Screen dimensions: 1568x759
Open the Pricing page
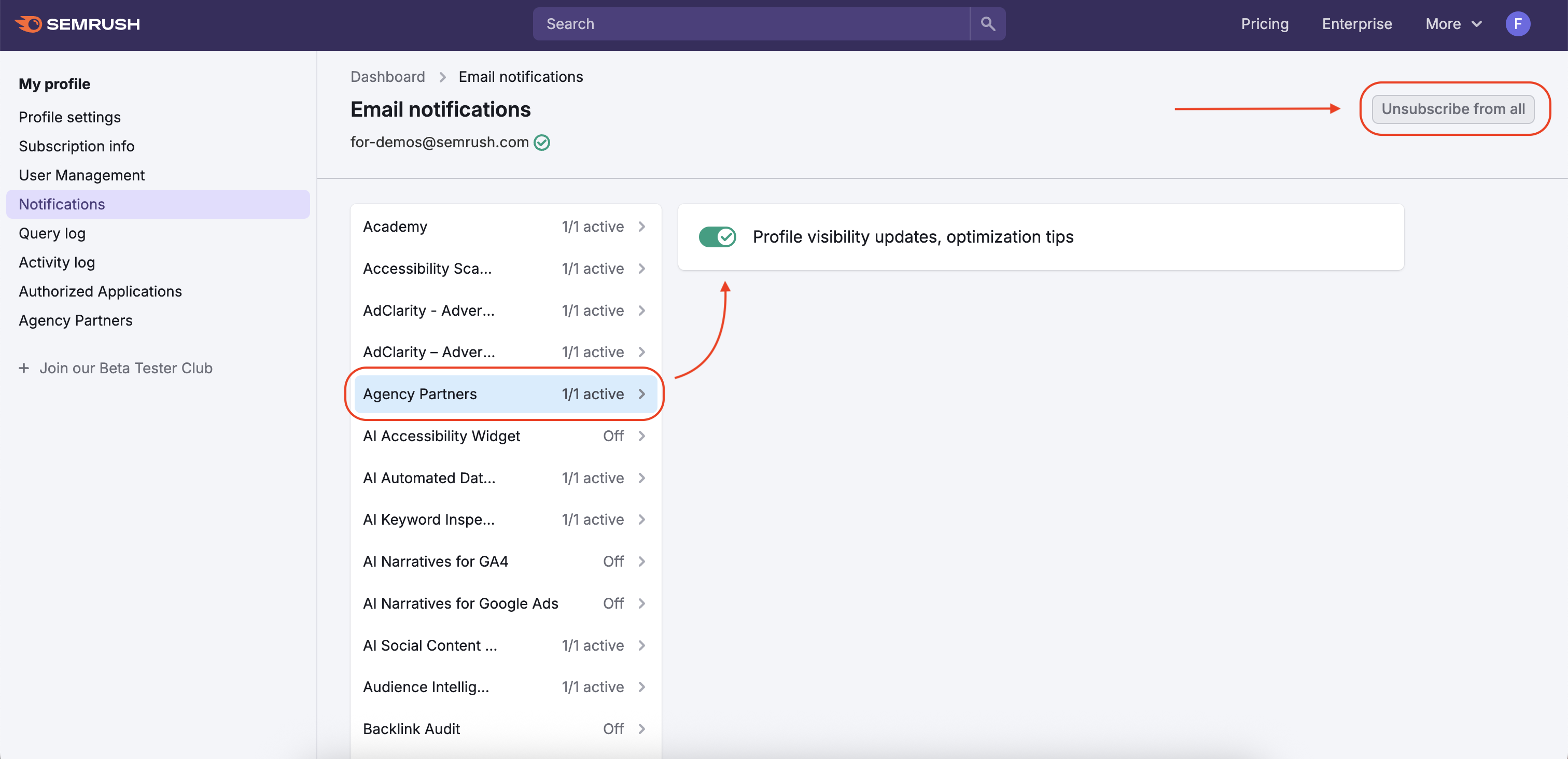[1264, 24]
